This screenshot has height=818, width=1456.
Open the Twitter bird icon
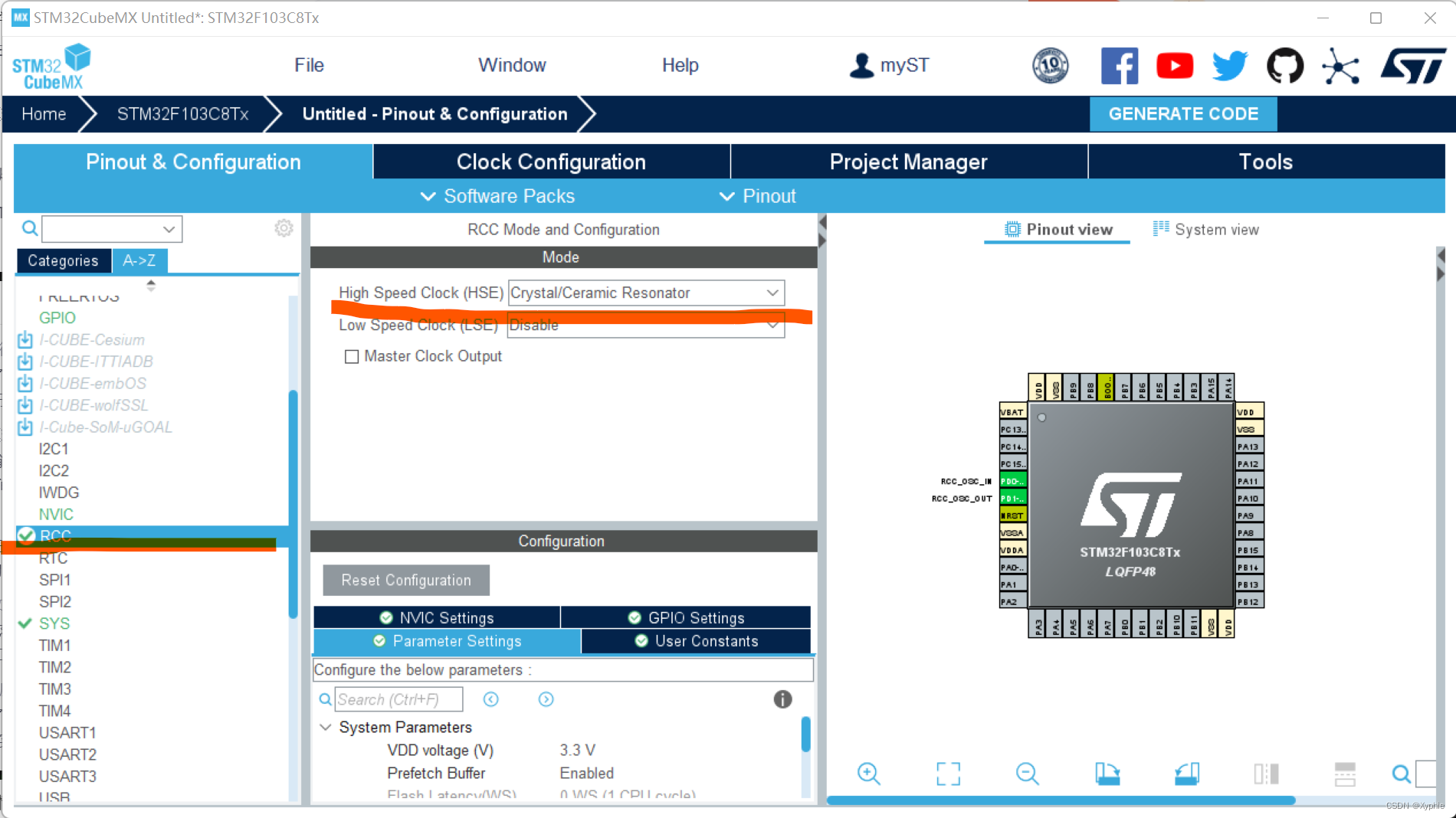(1230, 66)
